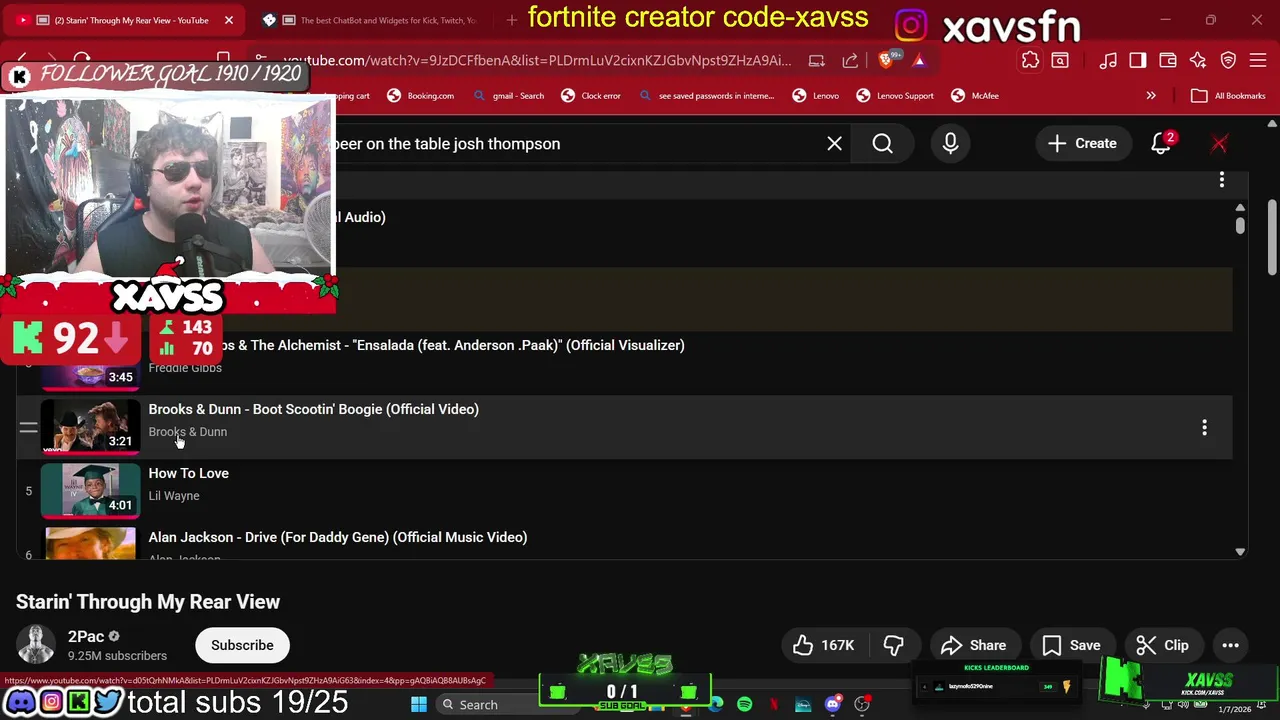Open the Brave Playlist music note icon

coord(1108,60)
